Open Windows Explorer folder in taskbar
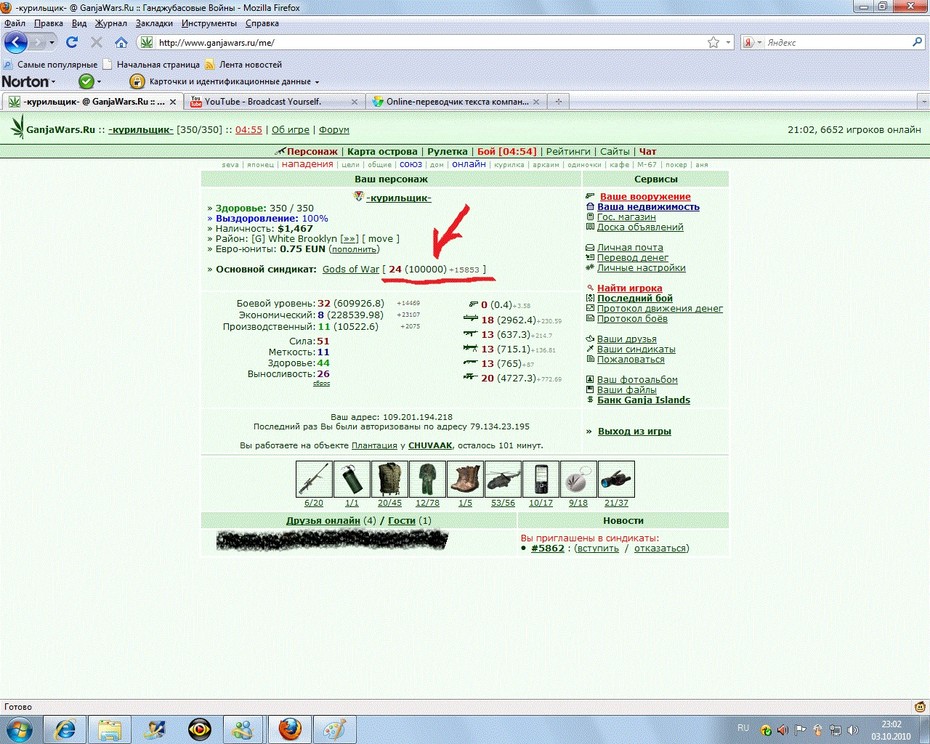The width and height of the screenshot is (930, 744). (110, 729)
